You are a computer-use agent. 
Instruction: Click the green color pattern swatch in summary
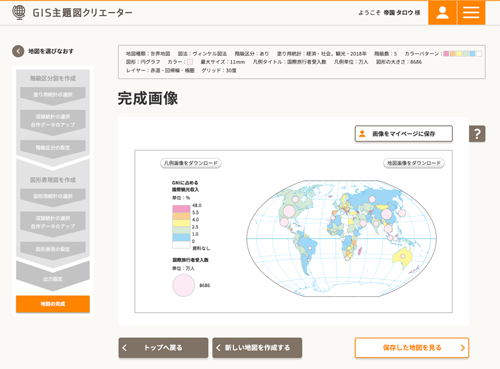coord(466,54)
